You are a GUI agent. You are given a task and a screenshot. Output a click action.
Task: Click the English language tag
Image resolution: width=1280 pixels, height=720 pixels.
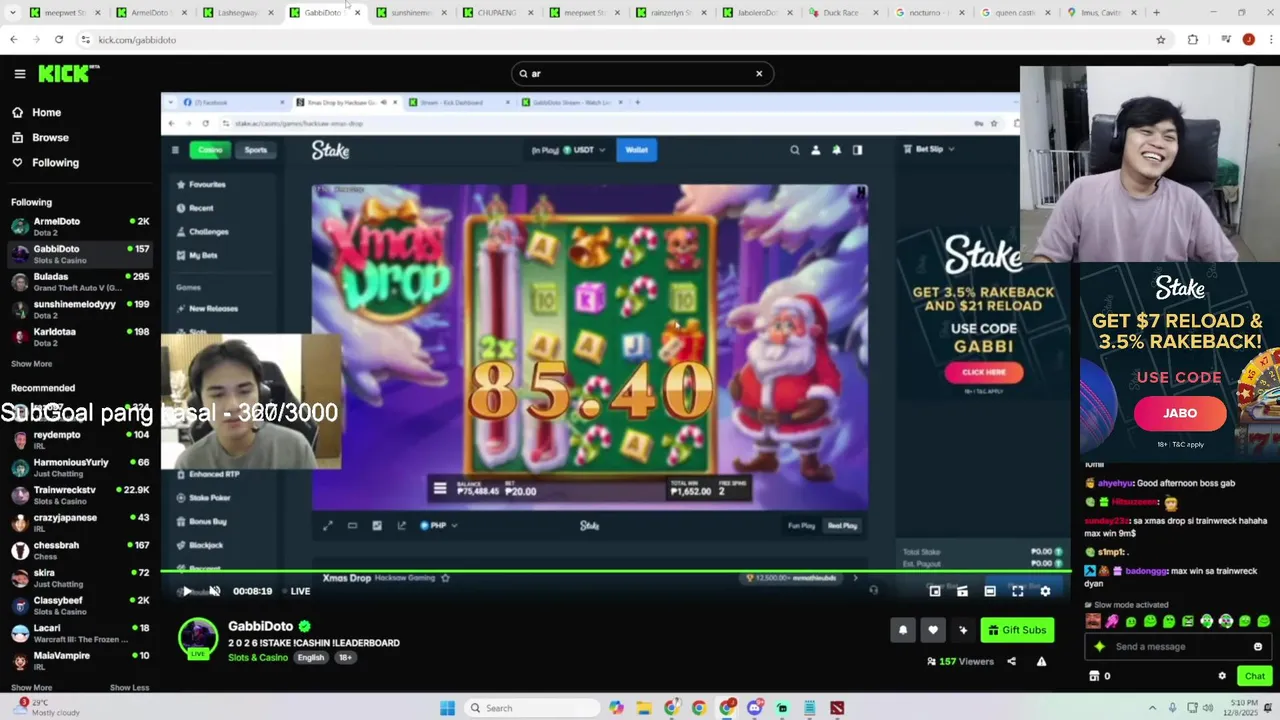pos(310,657)
